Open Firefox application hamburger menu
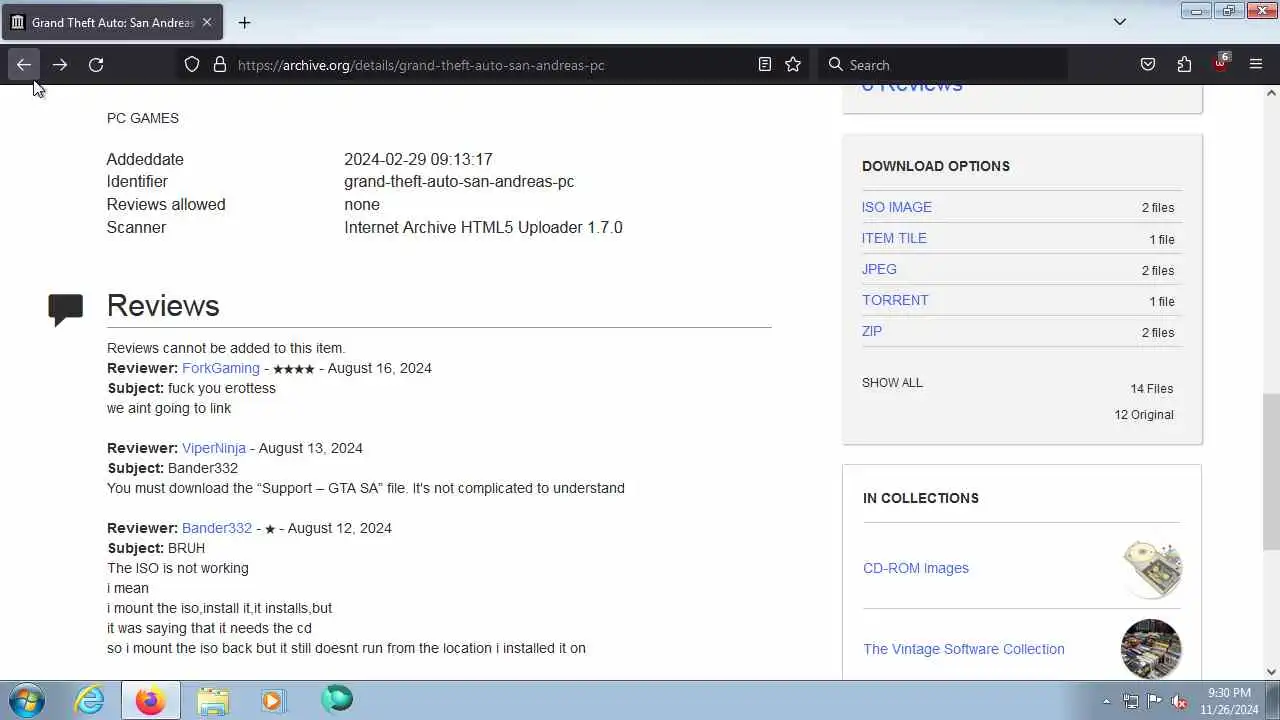The height and width of the screenshot is (720, 1280). tap(1256, 65)
